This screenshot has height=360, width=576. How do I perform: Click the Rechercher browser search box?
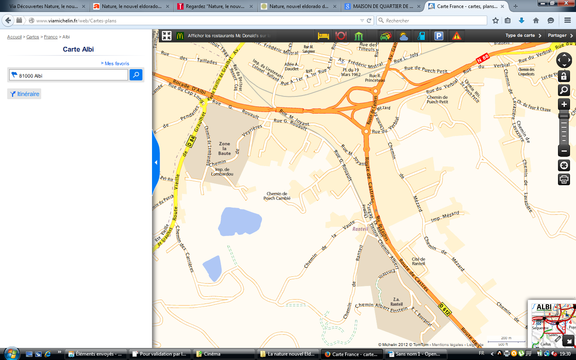432,21
